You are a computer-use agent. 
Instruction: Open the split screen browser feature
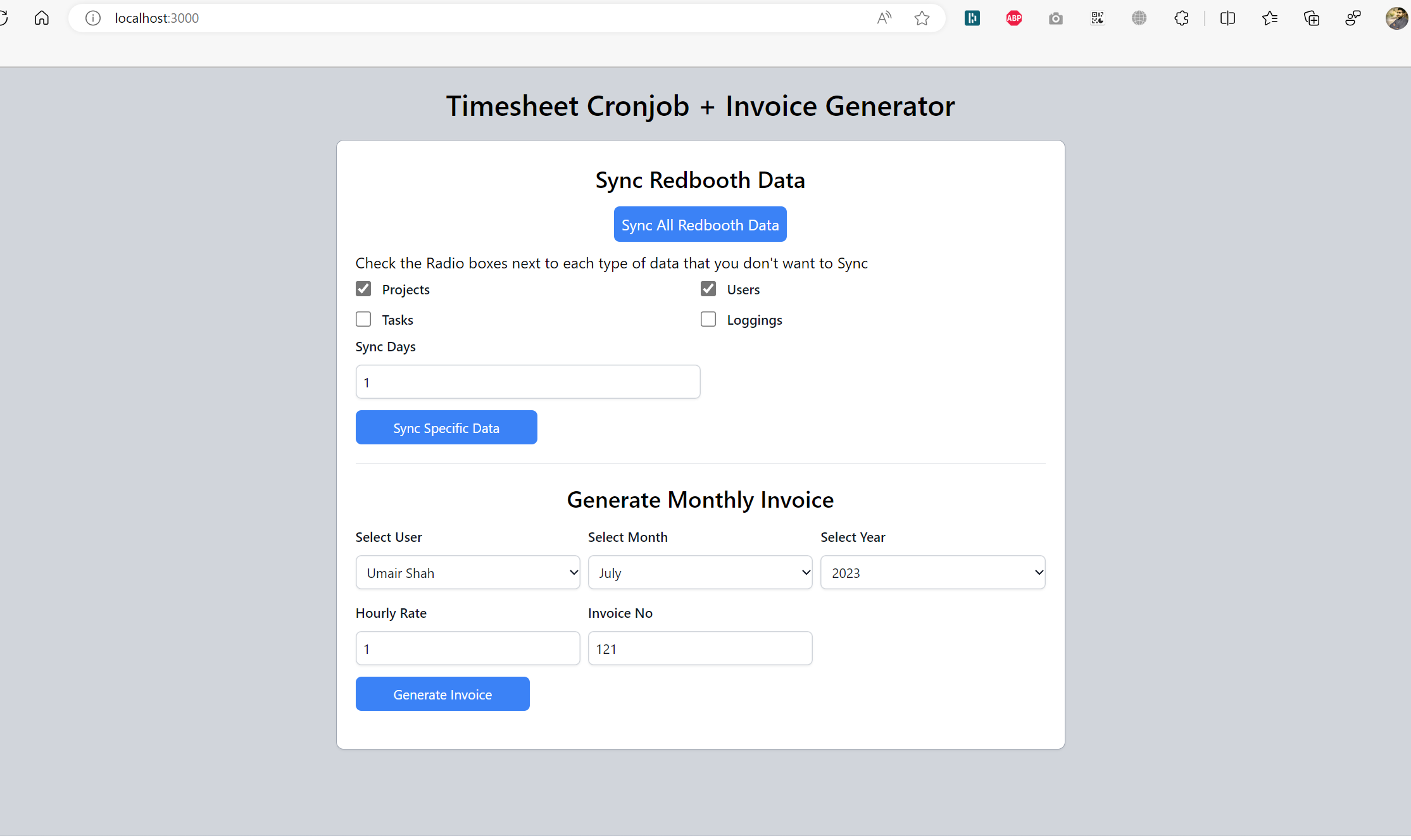1227,18
